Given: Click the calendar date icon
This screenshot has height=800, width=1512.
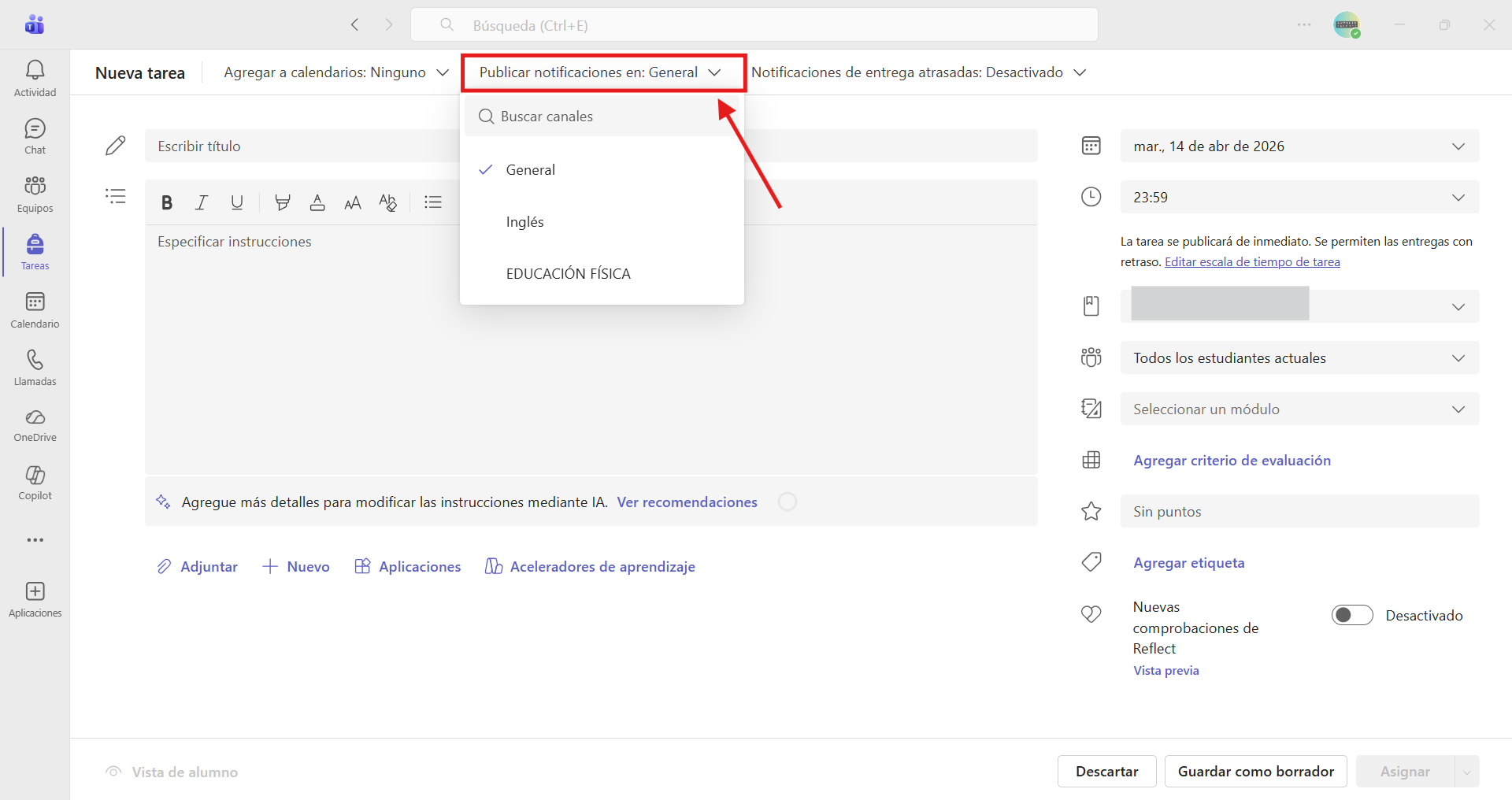Looking at the screenshot, I should coord(1091,146).
